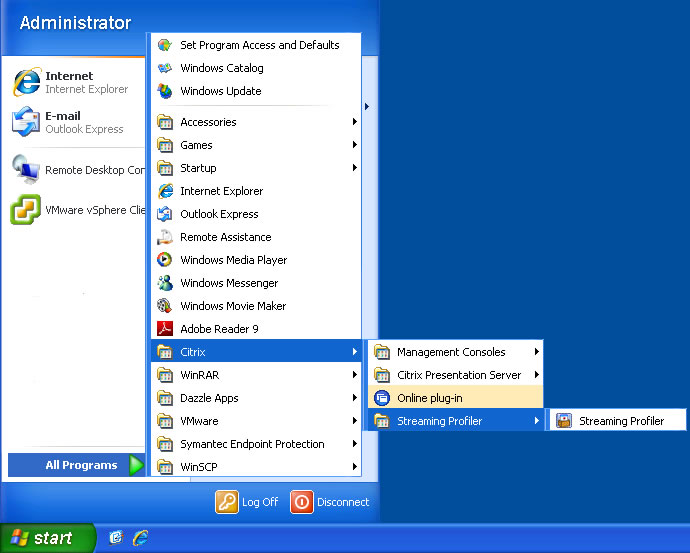Image resolution: width=690 pixels, height=553 pixels.
Task: Expand the VMware submenu arrow
Action: pos(355,421)
